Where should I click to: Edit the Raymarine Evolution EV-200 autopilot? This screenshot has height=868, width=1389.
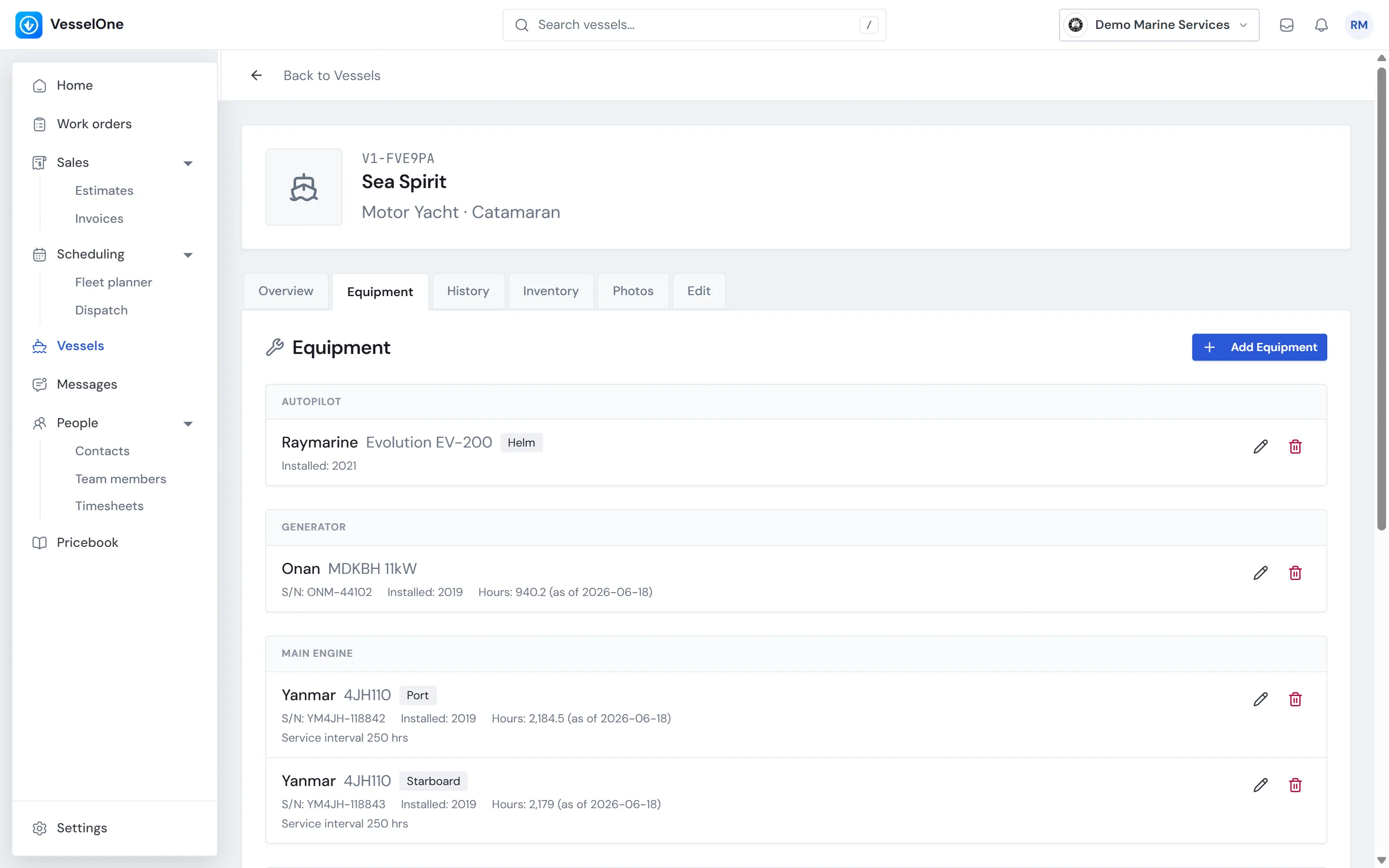[1260, 447]
